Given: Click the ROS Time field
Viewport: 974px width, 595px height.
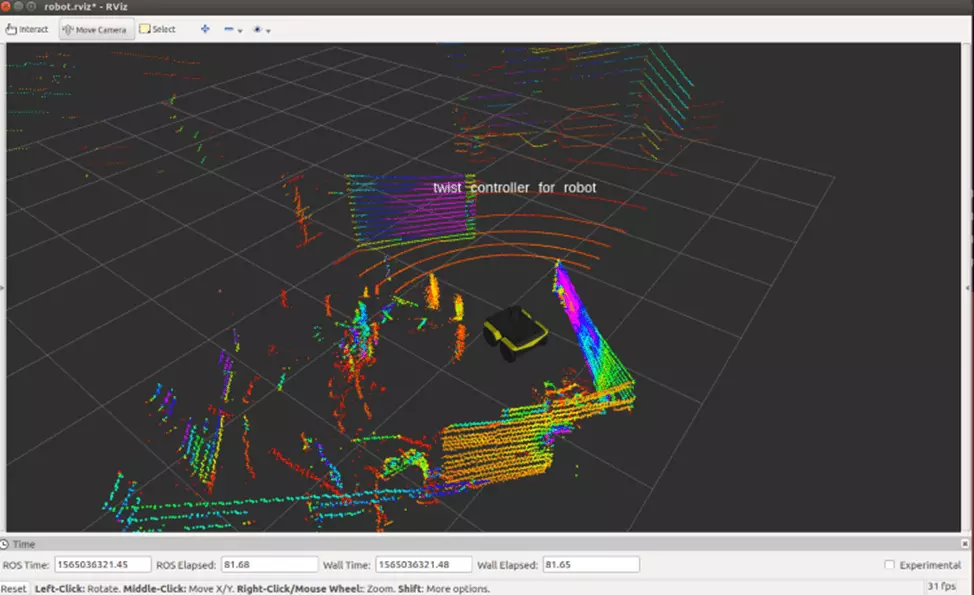Looking at the screenshot, I should (103, 565).
